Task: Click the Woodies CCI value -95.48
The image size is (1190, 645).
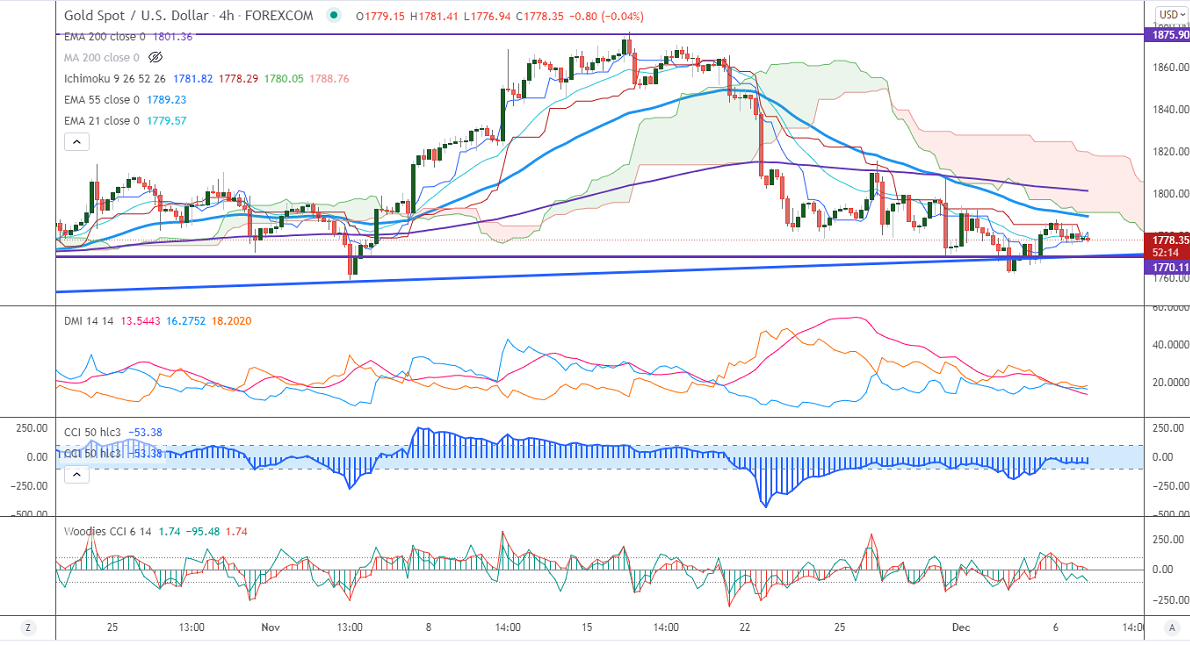Action: tap(203, 532)
